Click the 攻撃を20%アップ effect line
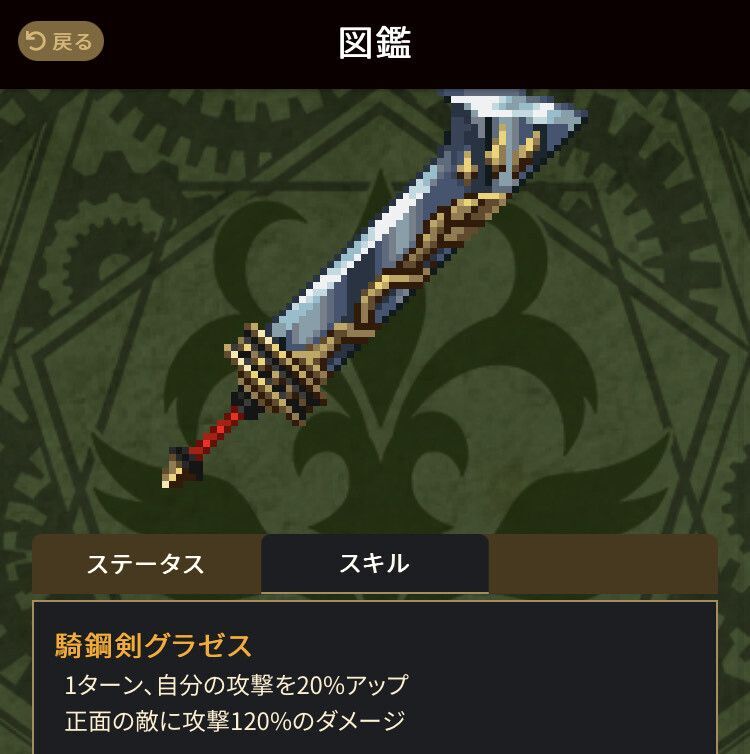This screenshot has height=754, width=750. coord(236,685)
